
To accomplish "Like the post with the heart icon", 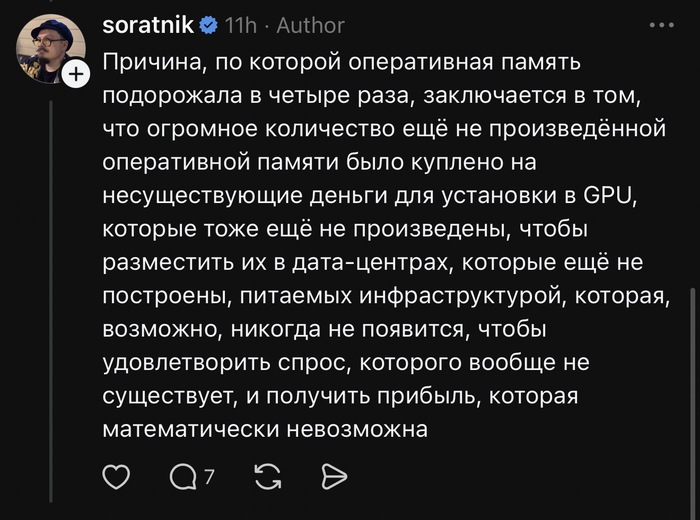I will click(117, 477).
